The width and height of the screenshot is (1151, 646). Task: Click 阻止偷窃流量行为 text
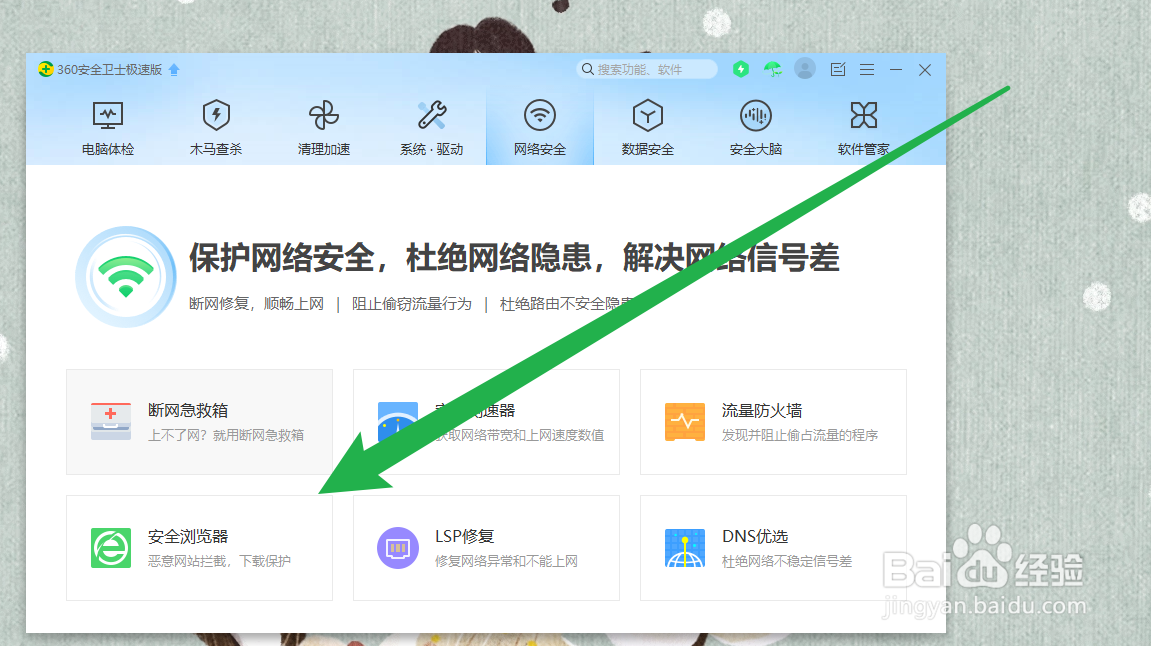tap(412, 304)
